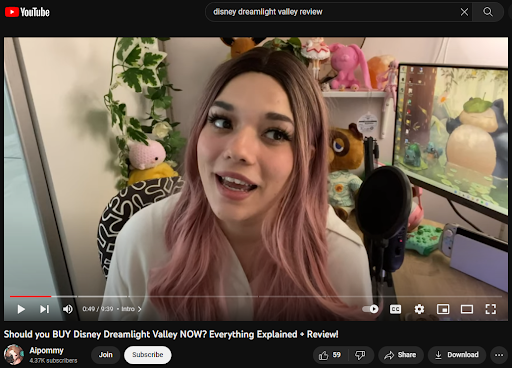Toggle the autoplay switch
Screen dimensions: 512x368
pos(371,309)
